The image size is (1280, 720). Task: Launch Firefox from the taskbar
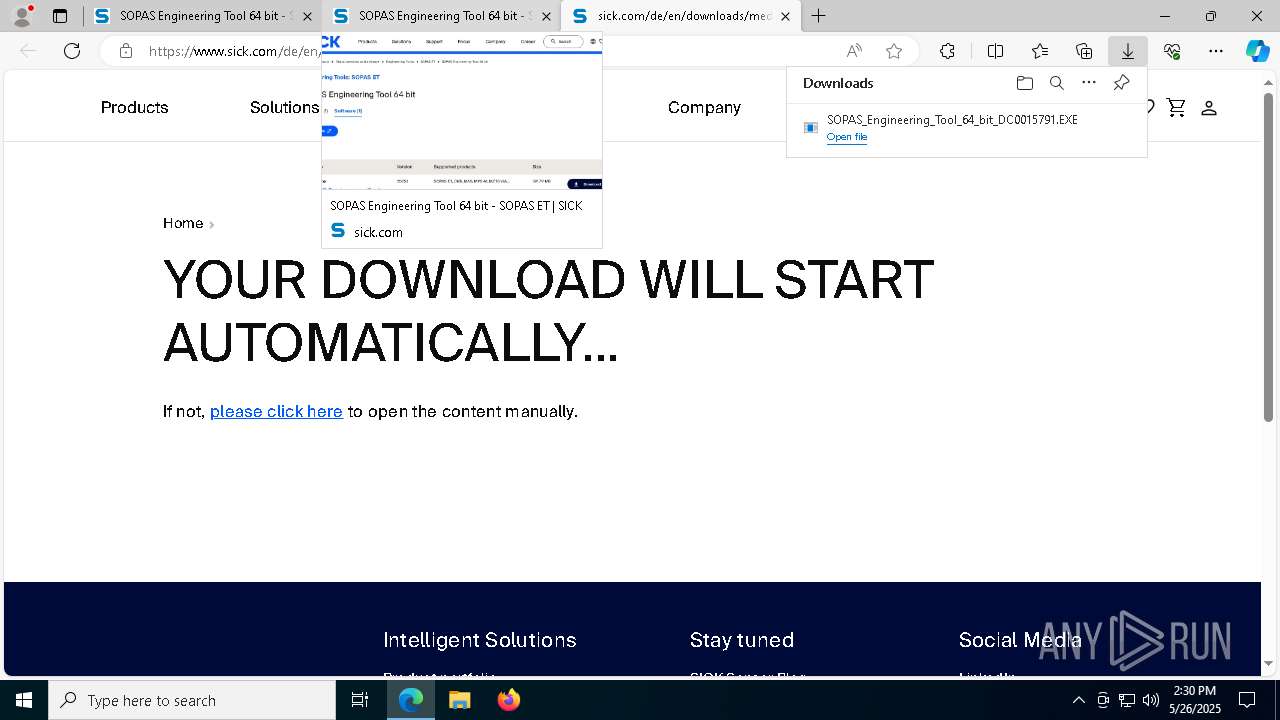(508, 700)
